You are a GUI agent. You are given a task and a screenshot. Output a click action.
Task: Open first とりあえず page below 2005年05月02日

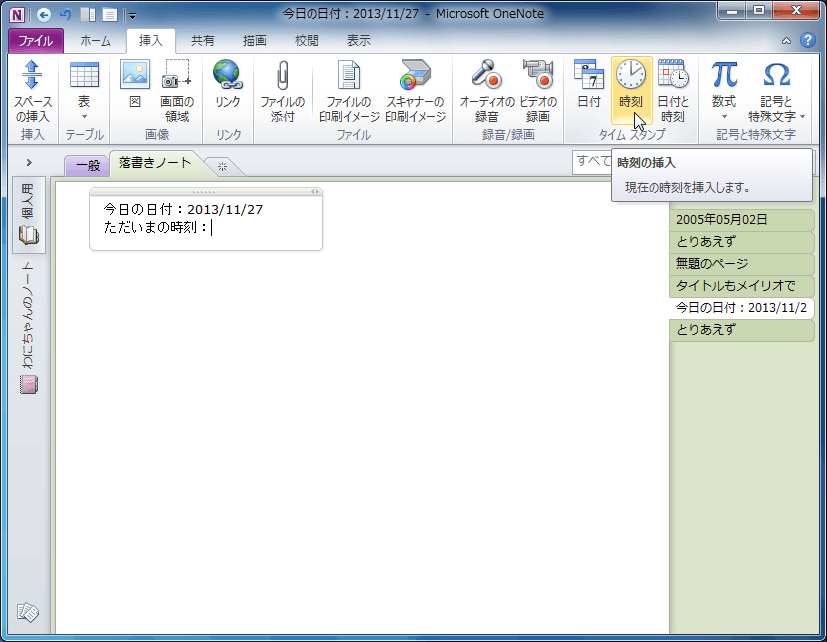[x=742, y=242]
